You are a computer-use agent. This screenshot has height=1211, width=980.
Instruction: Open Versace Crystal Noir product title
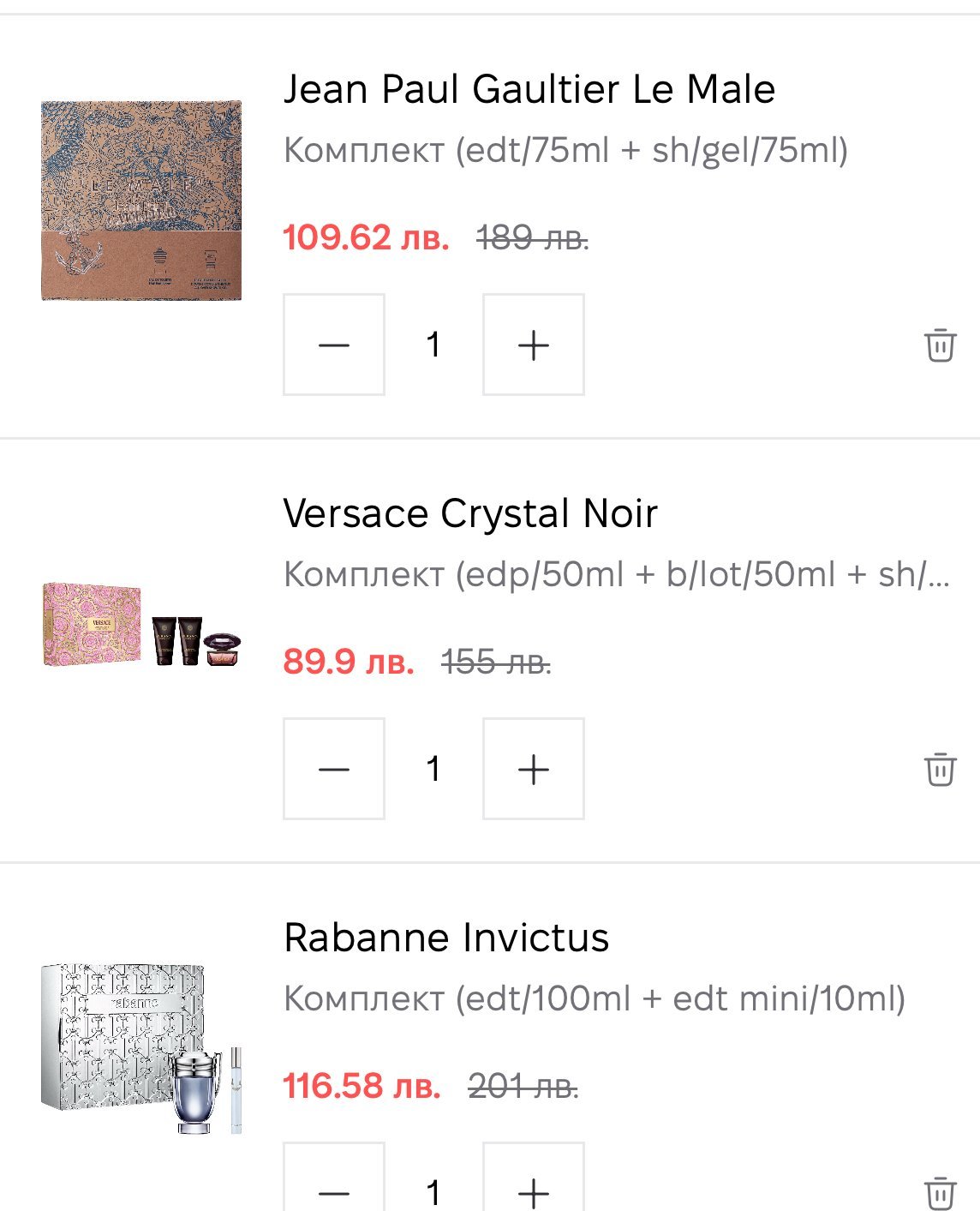(x=470, y=514)
